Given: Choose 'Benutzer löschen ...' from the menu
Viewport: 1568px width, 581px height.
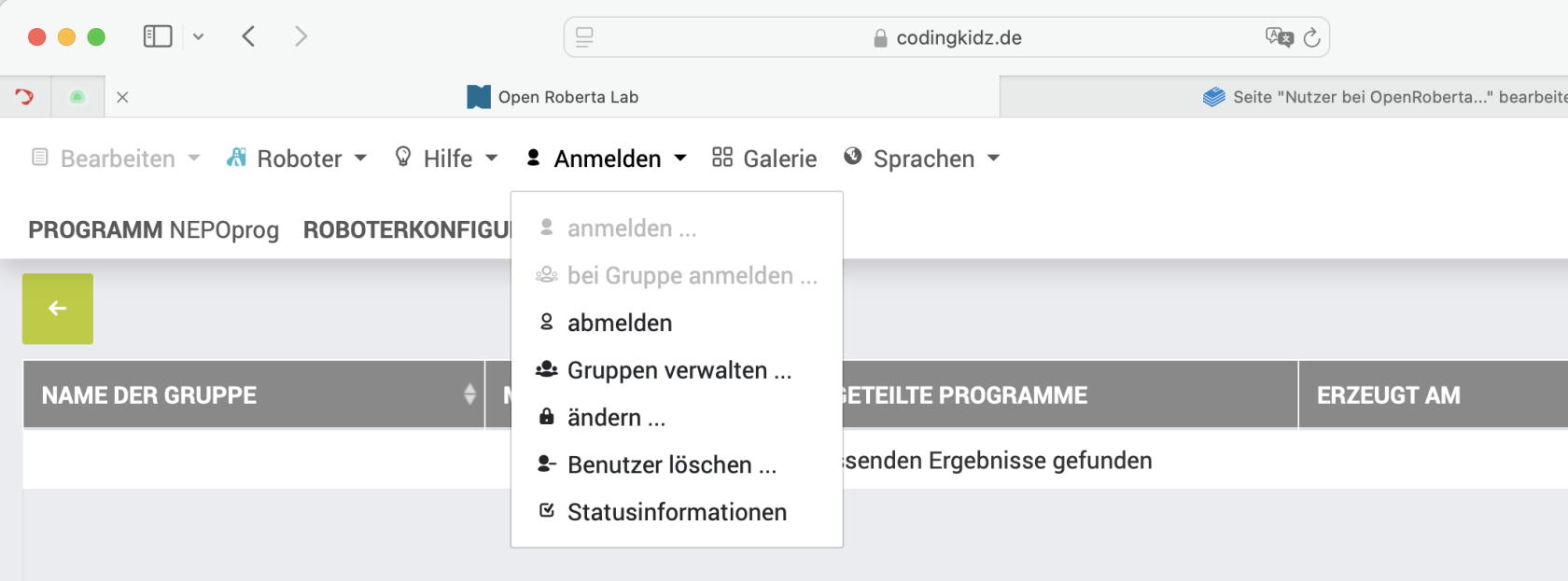Looking at the screenshot, I should [677, 464].
